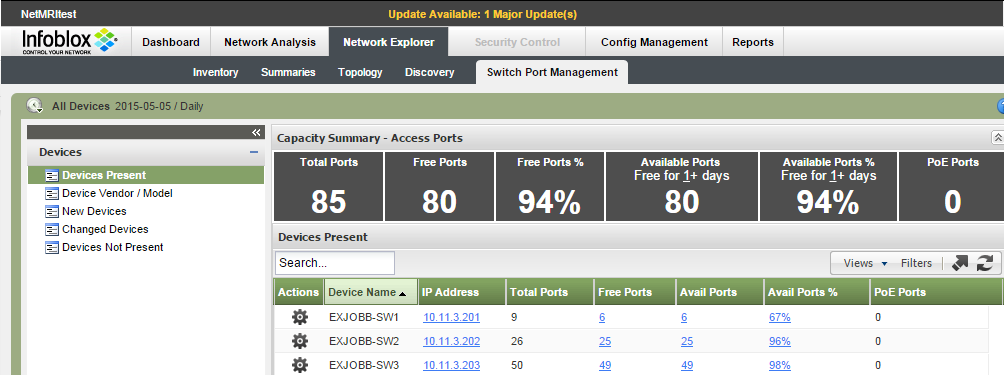Open IP address 10.11.3.203 link
The image size is (1004, 375).
click(451, 366)
